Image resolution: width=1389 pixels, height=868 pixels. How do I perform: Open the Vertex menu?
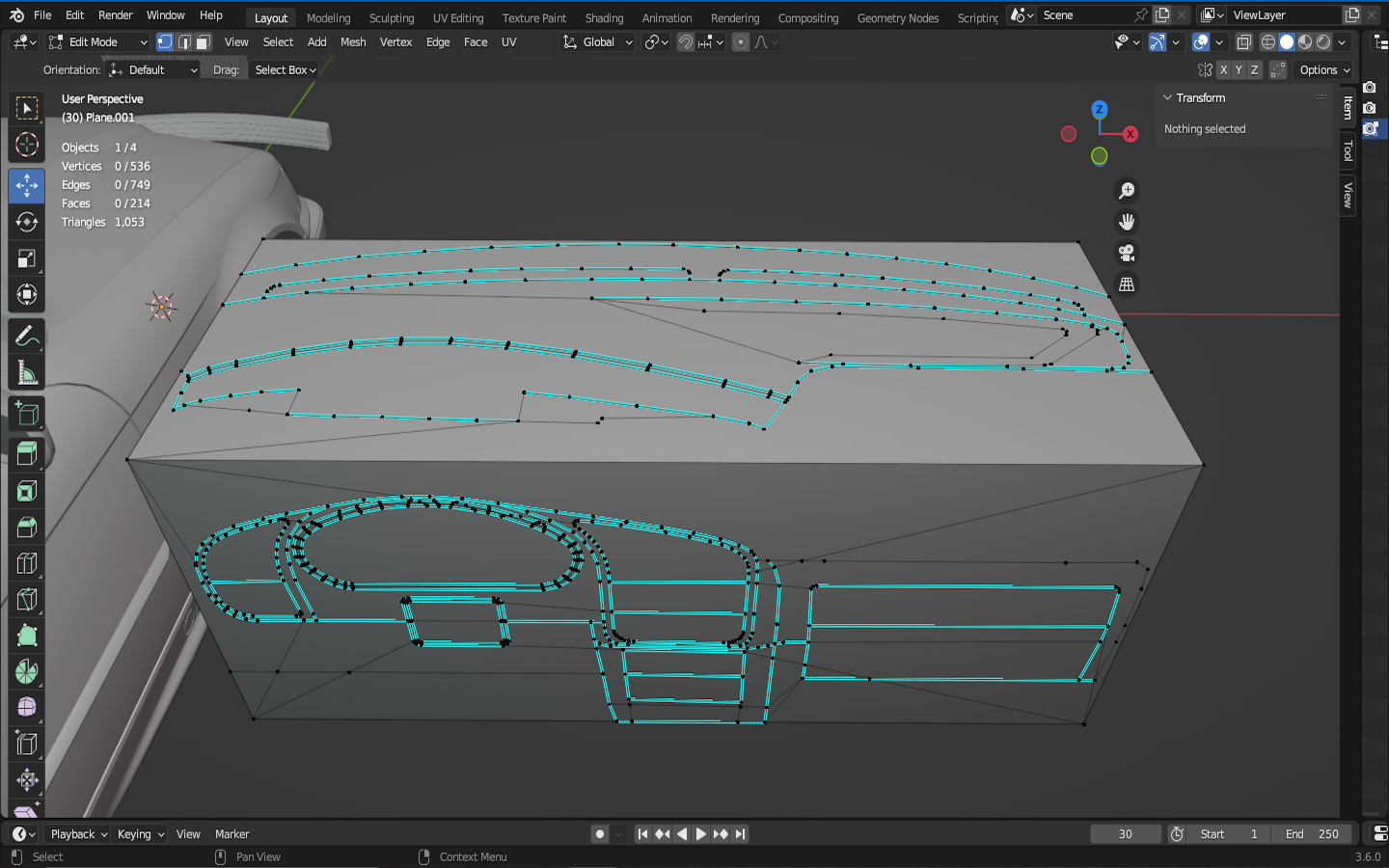click(x=395, y=42)
